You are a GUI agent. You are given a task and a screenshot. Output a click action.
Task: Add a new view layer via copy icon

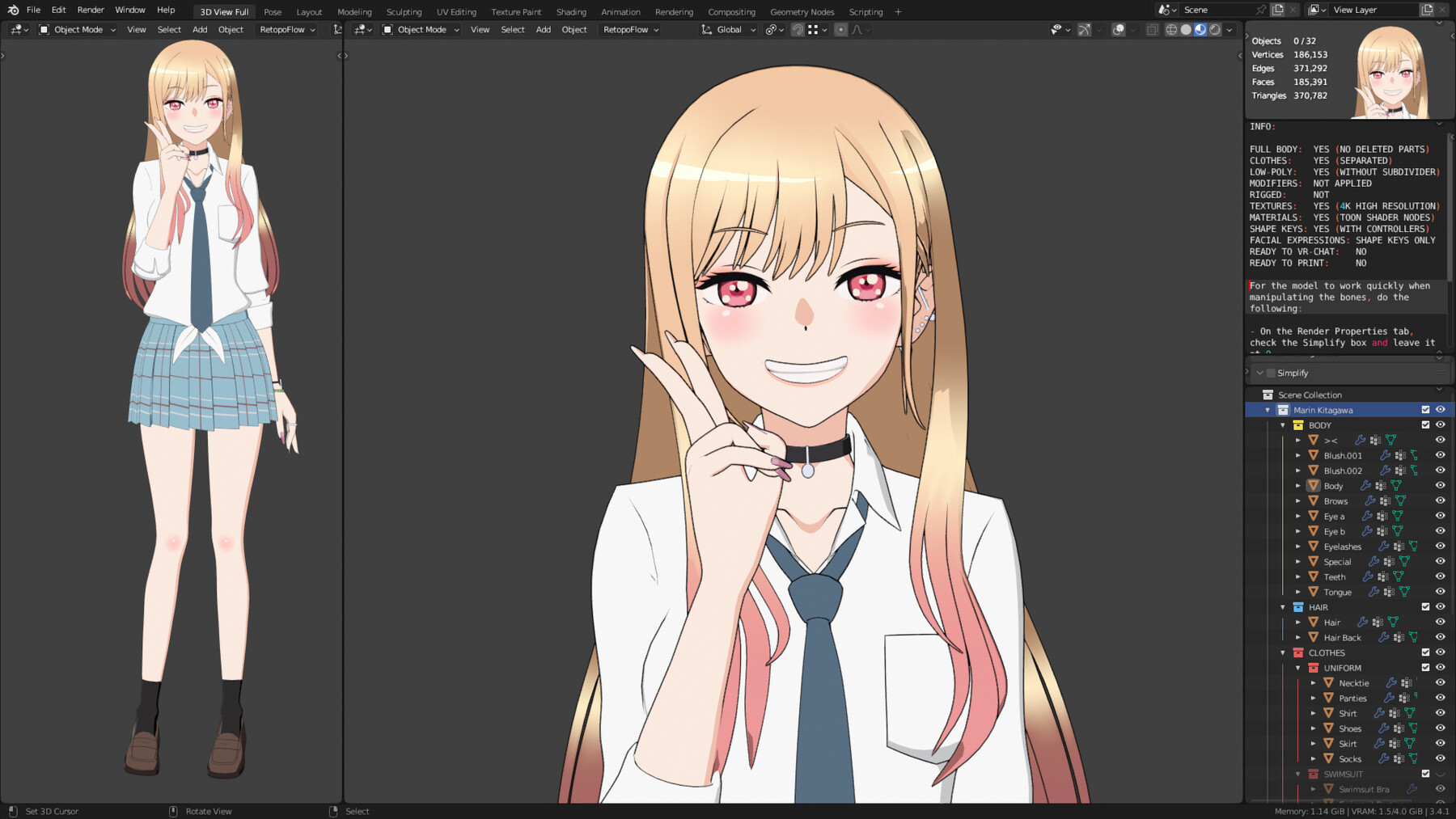pos(1427,10)
